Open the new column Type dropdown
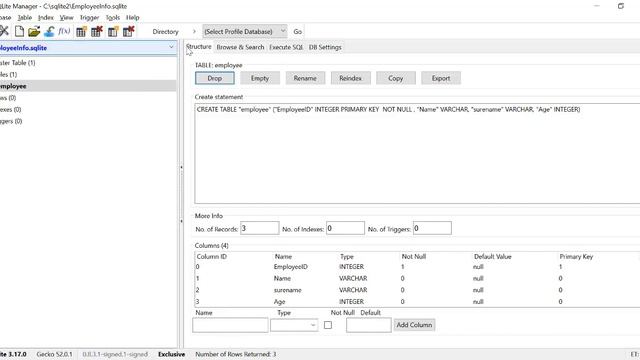The height and width of the screenshot is (360, 640). click(x=294, y=325)
